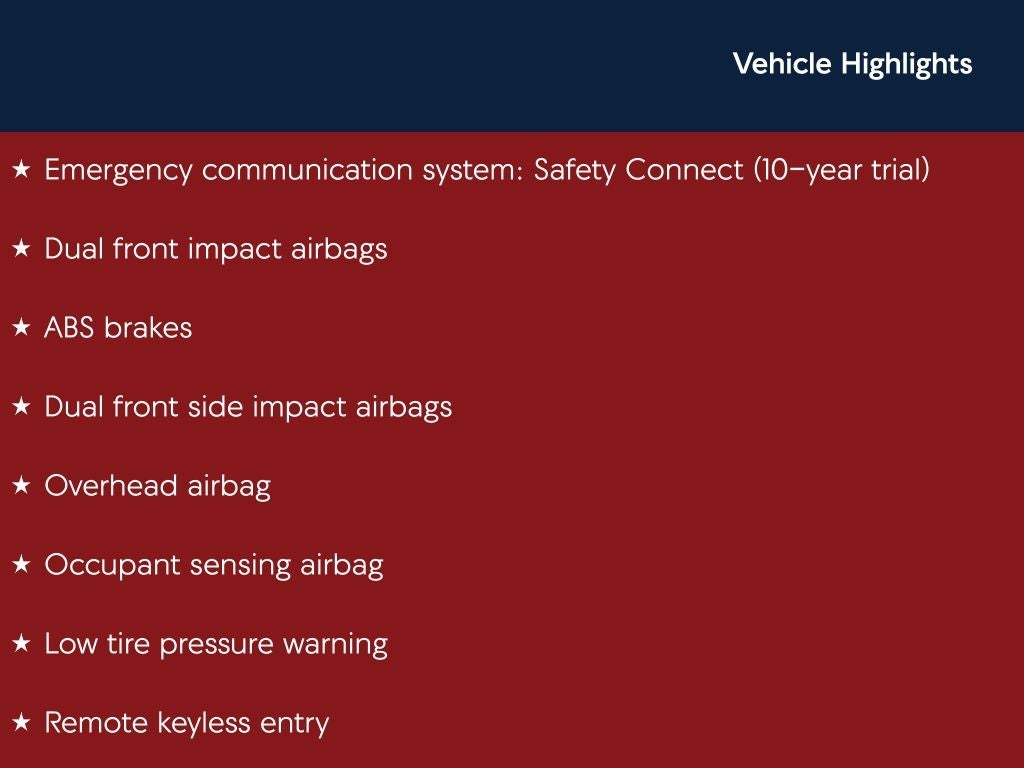Click the star beside Dual front side impact airbags
The height and width of the screenshot is (768, 1024).
pos(21,408)
